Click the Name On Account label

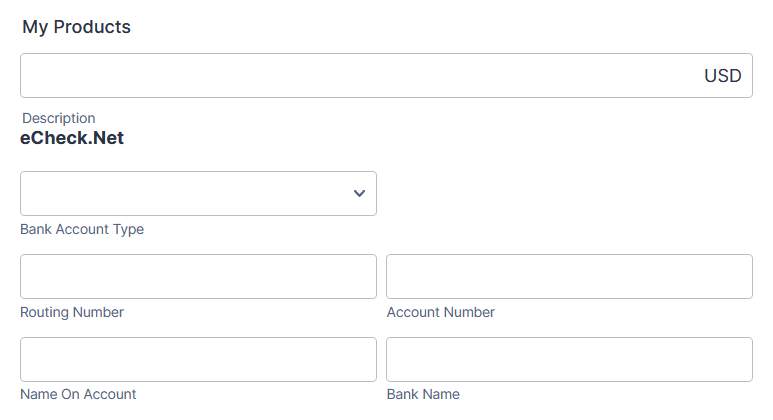coord(78,394)
